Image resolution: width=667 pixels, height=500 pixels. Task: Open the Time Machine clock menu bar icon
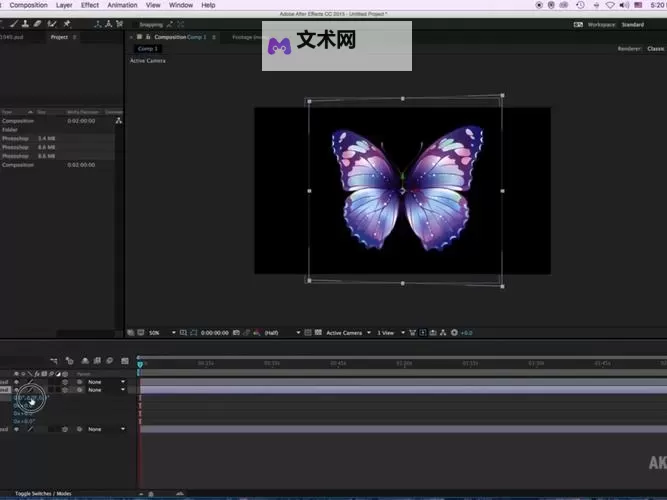580,5
